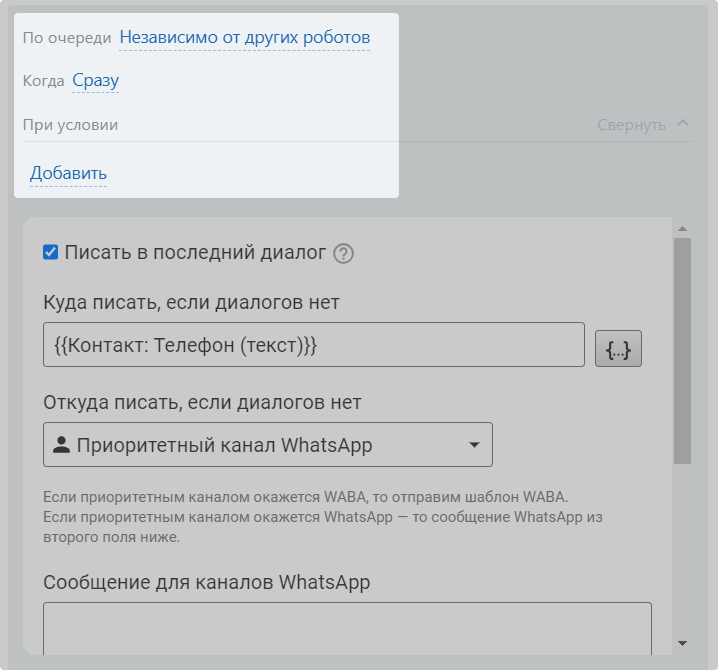Click the vertical scrollbar thumb
The width and height of the screenshot is (718, 670).
[682, 350]
